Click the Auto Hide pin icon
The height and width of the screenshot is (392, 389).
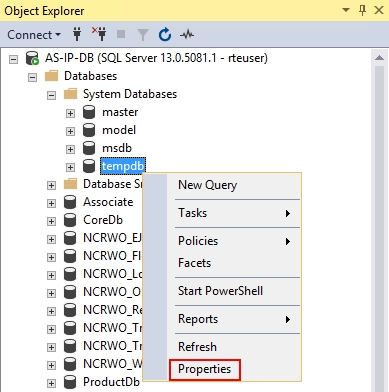tap(362, 11)
